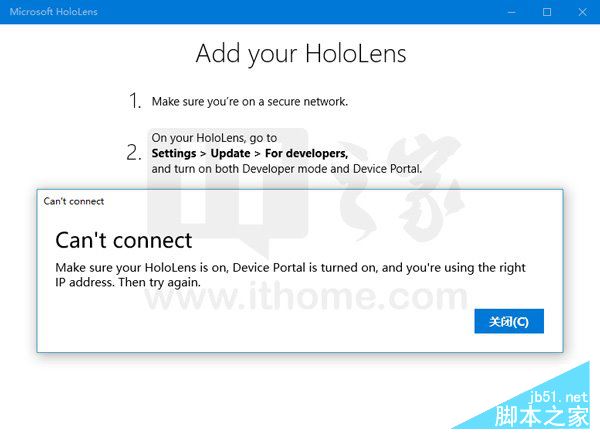Screen dimensions: 600x439
Task: Click the bold 'Settings > Update > For developers' text
Action: click(x=250, y=154)
